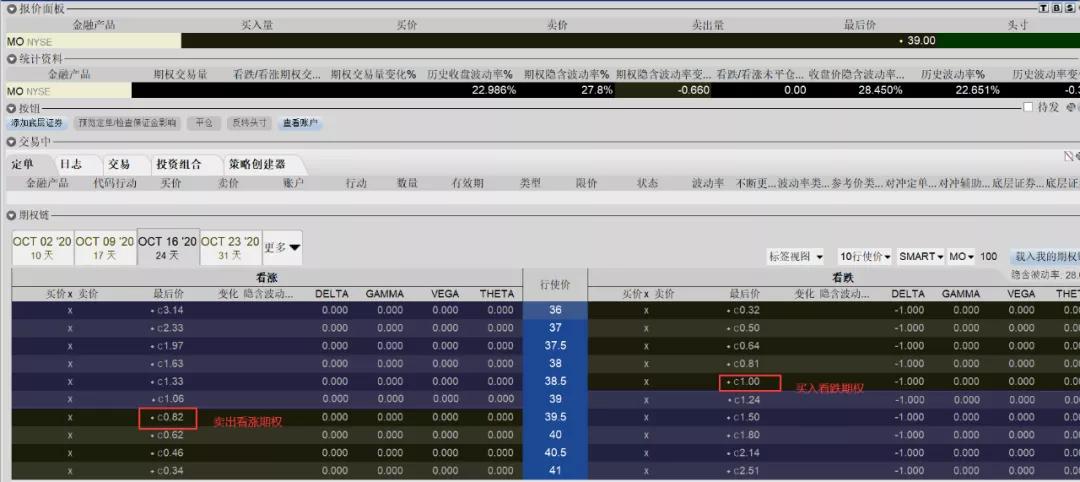This screenshot has height=482, width=1080.
Task: Switch to the 交易 tab
Action: pyautogui.click(x=119, y=164)
